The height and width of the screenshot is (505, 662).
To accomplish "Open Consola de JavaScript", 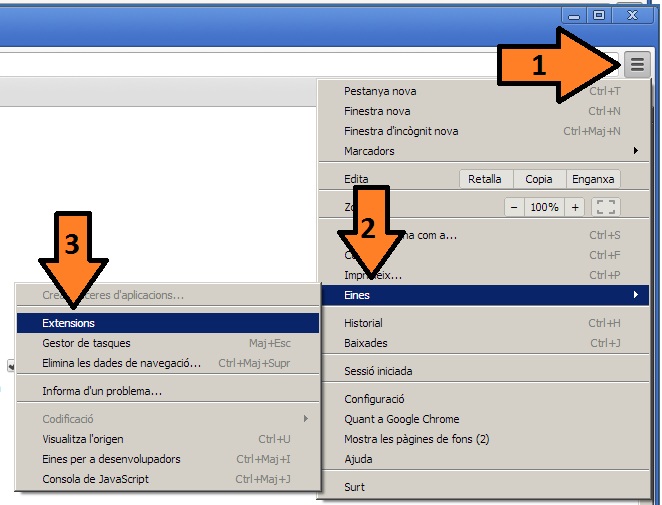I will pyautogui.click(x=168, y=479).
